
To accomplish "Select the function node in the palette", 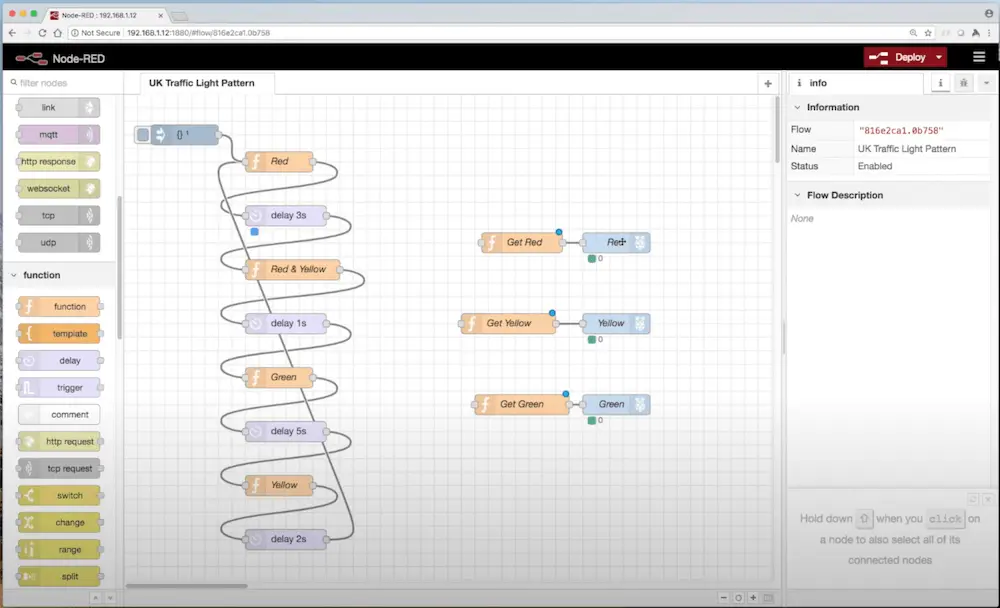I will [x=59, y=306].
